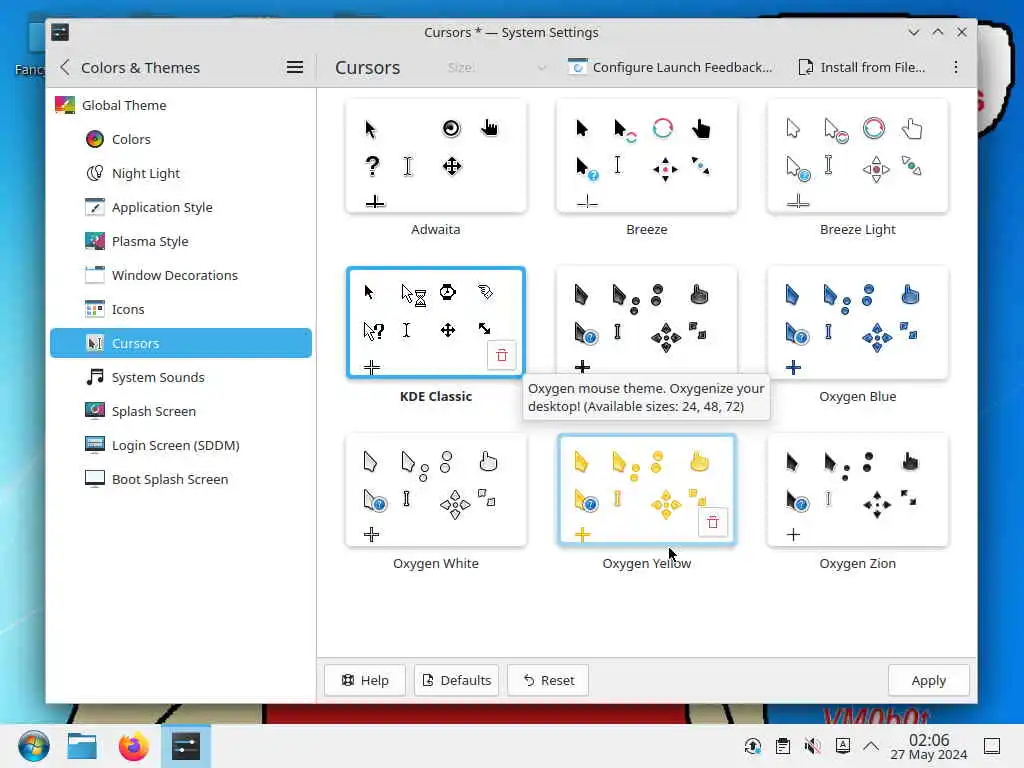Select the Adwaita cursor theme
The width and height of the screenshot is (1024, 768).
coord(436,156)
